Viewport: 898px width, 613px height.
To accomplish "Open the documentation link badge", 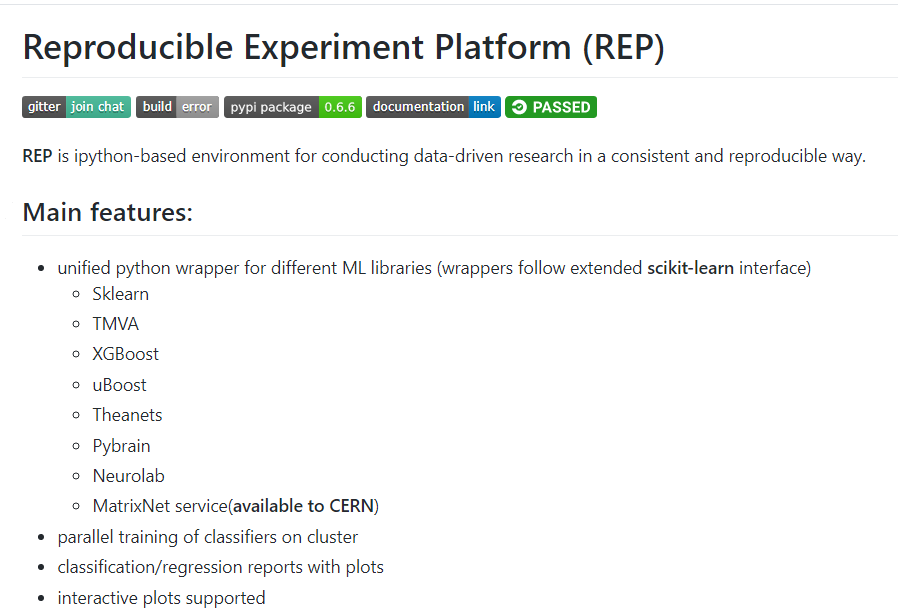I will 432,107.
